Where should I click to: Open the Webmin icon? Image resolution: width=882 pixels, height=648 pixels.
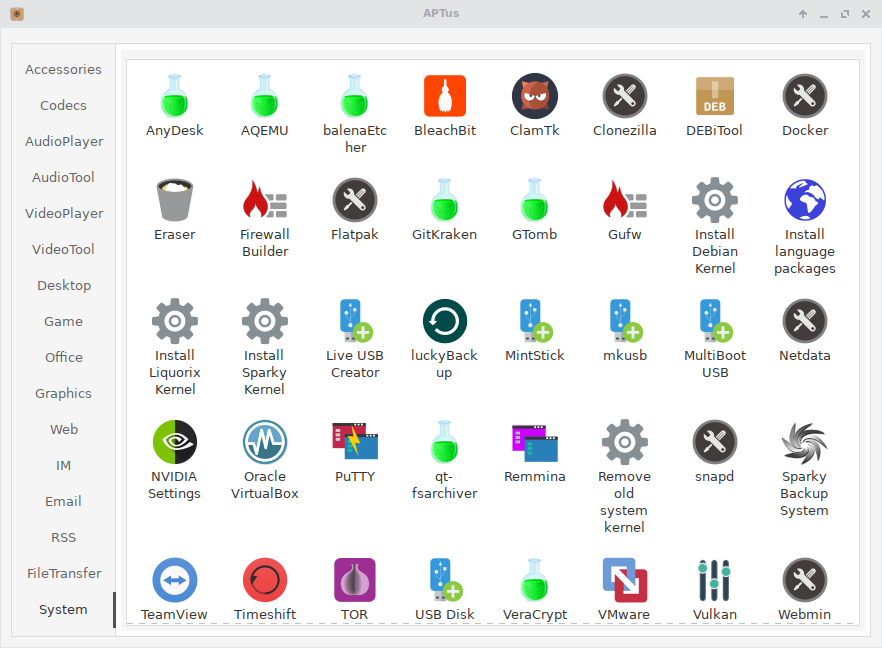(x=805, y=580)
